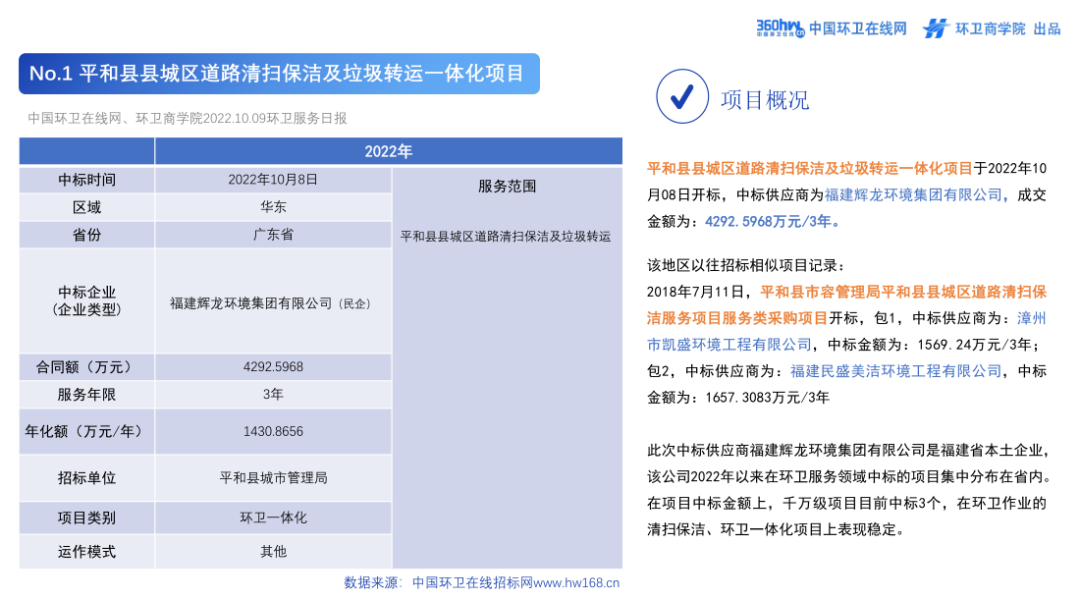Select the 3年 value cell
Viewport: 1080px width, 599px height.
tap(273, 395)
